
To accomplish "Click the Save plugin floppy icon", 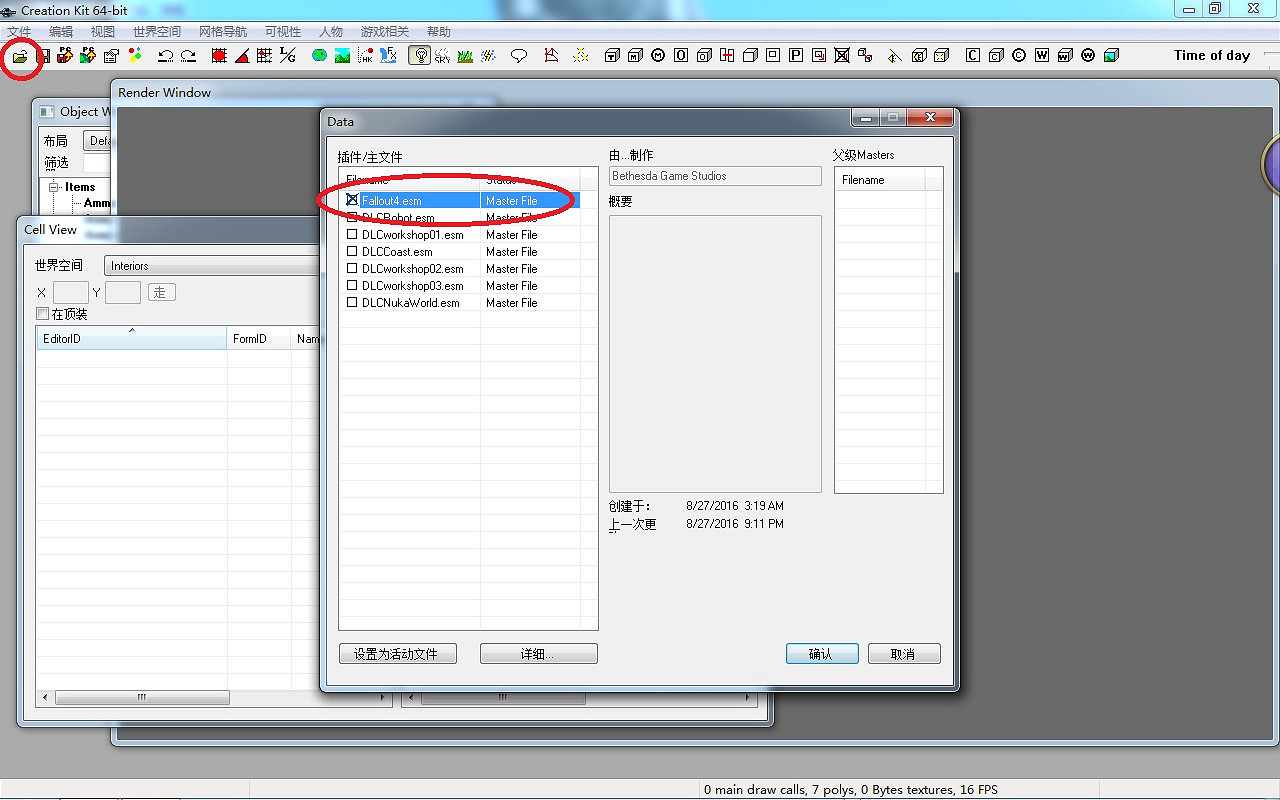I will coord(43,56).
